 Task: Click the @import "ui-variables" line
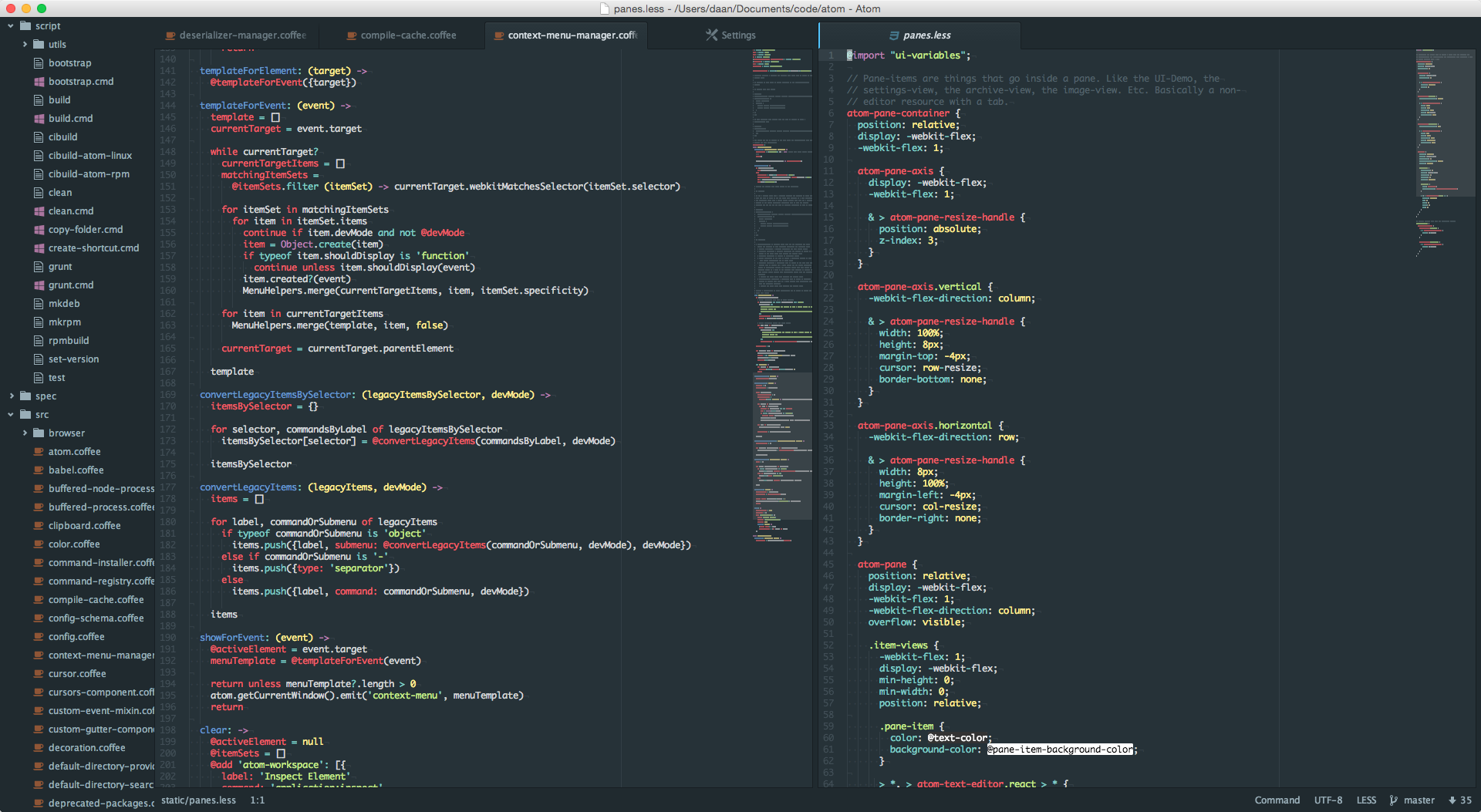click(909, 56)
